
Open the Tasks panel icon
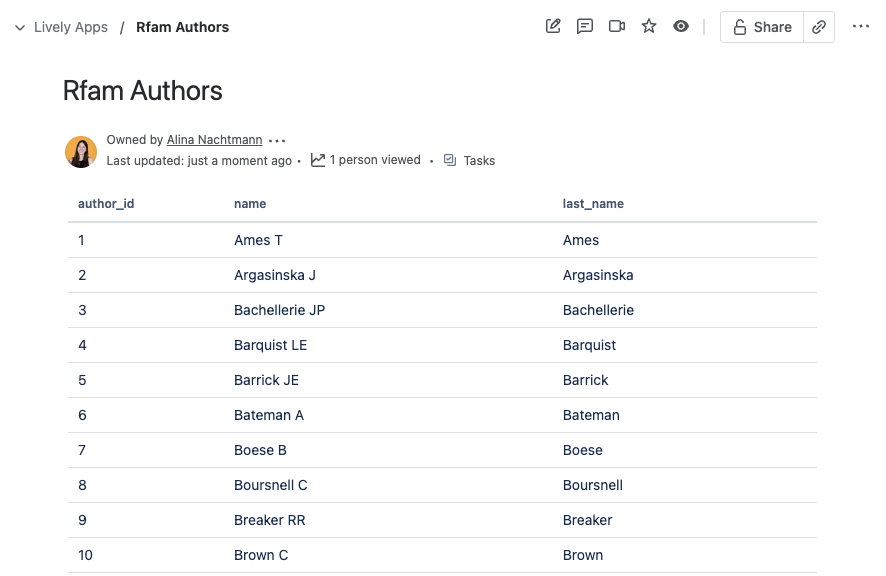click(449, 160)
